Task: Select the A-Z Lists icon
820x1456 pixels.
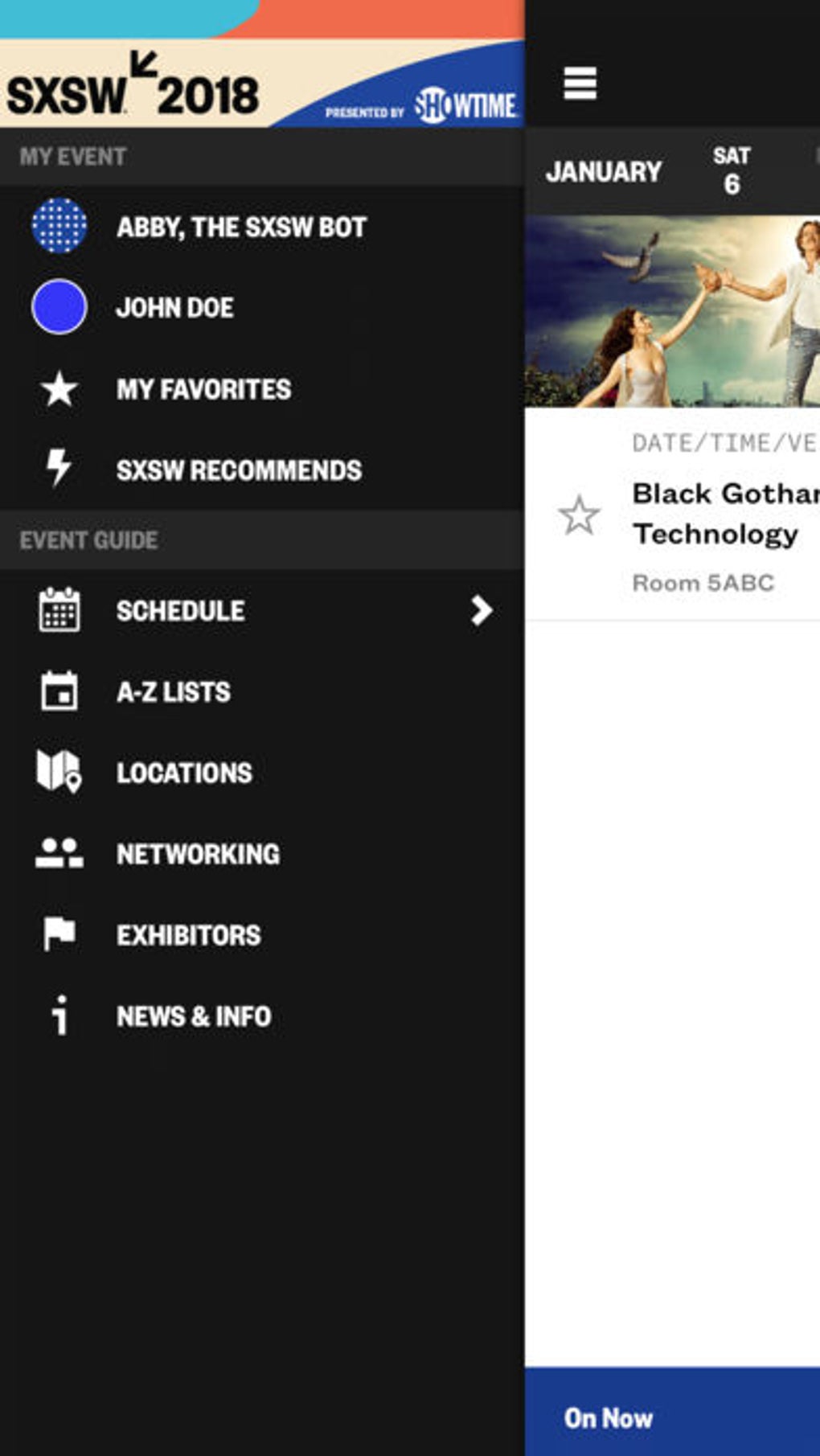Action: click(59, 691)
